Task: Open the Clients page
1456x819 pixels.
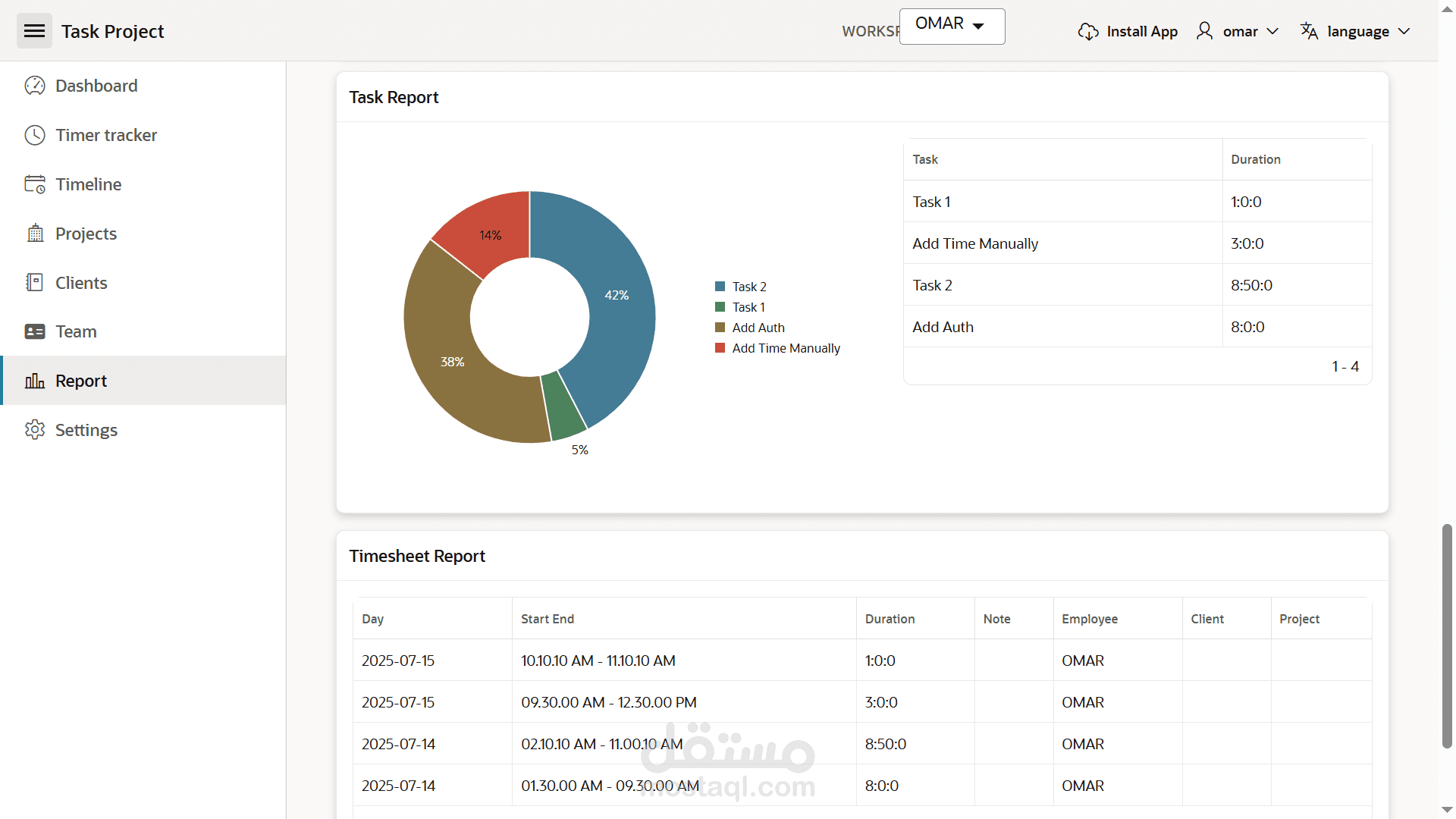Action: click(x=143, y=283)
